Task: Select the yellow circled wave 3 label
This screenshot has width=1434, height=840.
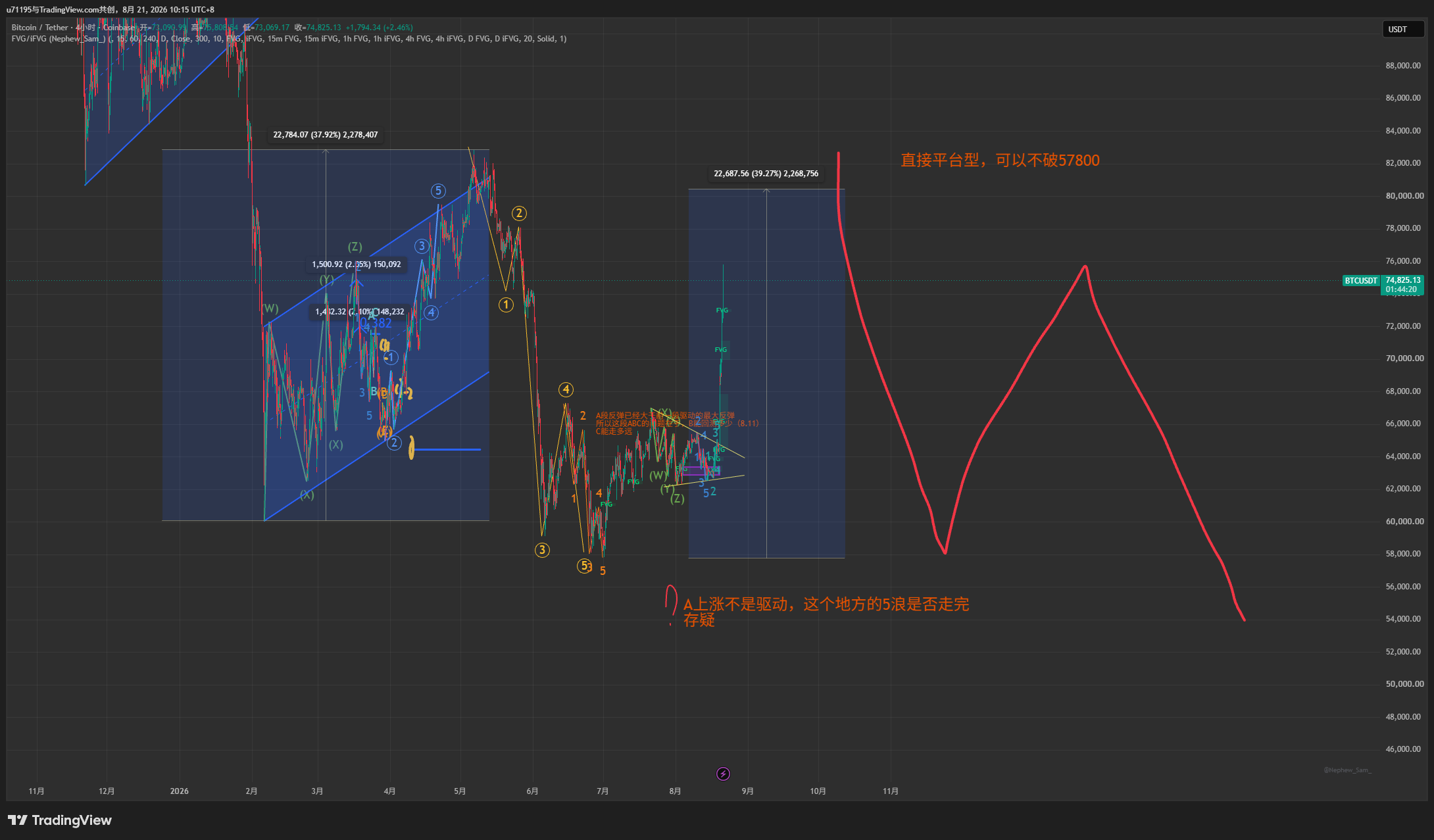Action: (542, 550)
